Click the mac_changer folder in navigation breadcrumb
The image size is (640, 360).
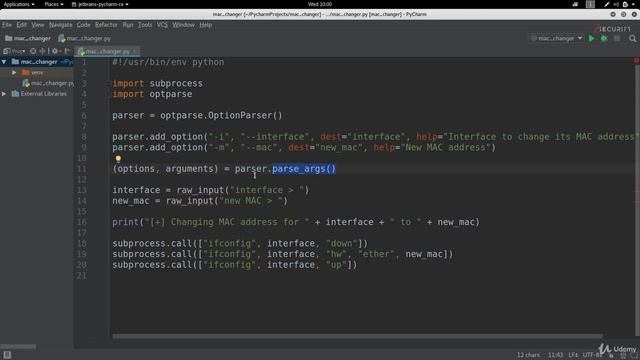pos(28,38)
